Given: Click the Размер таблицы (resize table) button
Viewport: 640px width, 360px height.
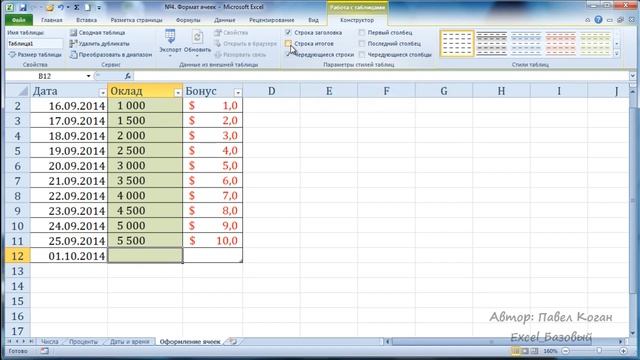Looking at the screenshot, I should click(35, 55).
